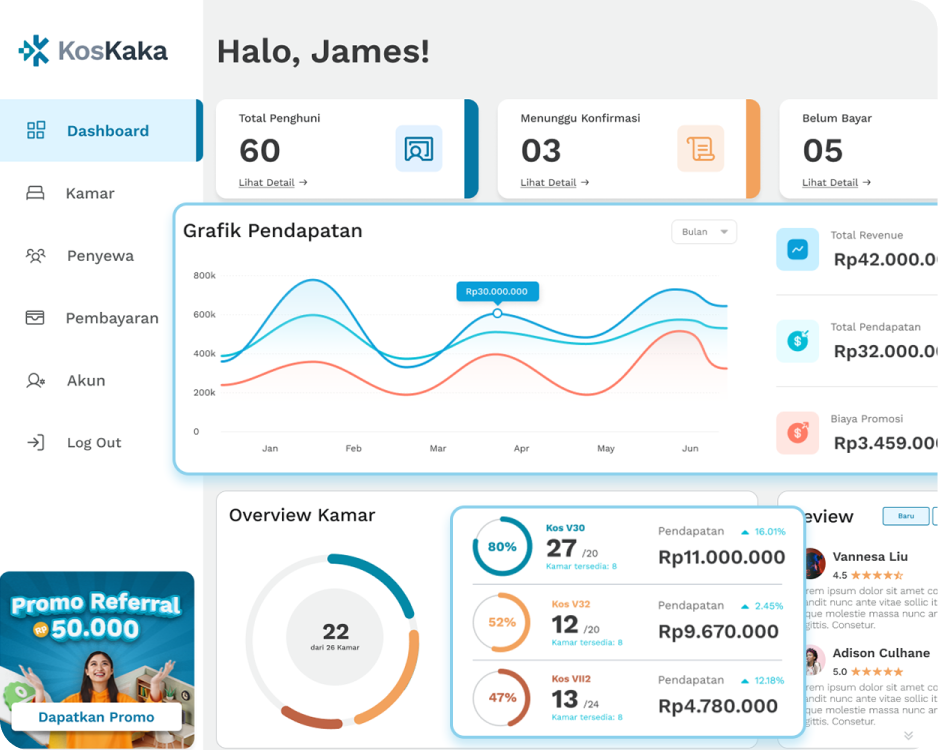Click the Total Penghuni resident icon

point(418,149)
